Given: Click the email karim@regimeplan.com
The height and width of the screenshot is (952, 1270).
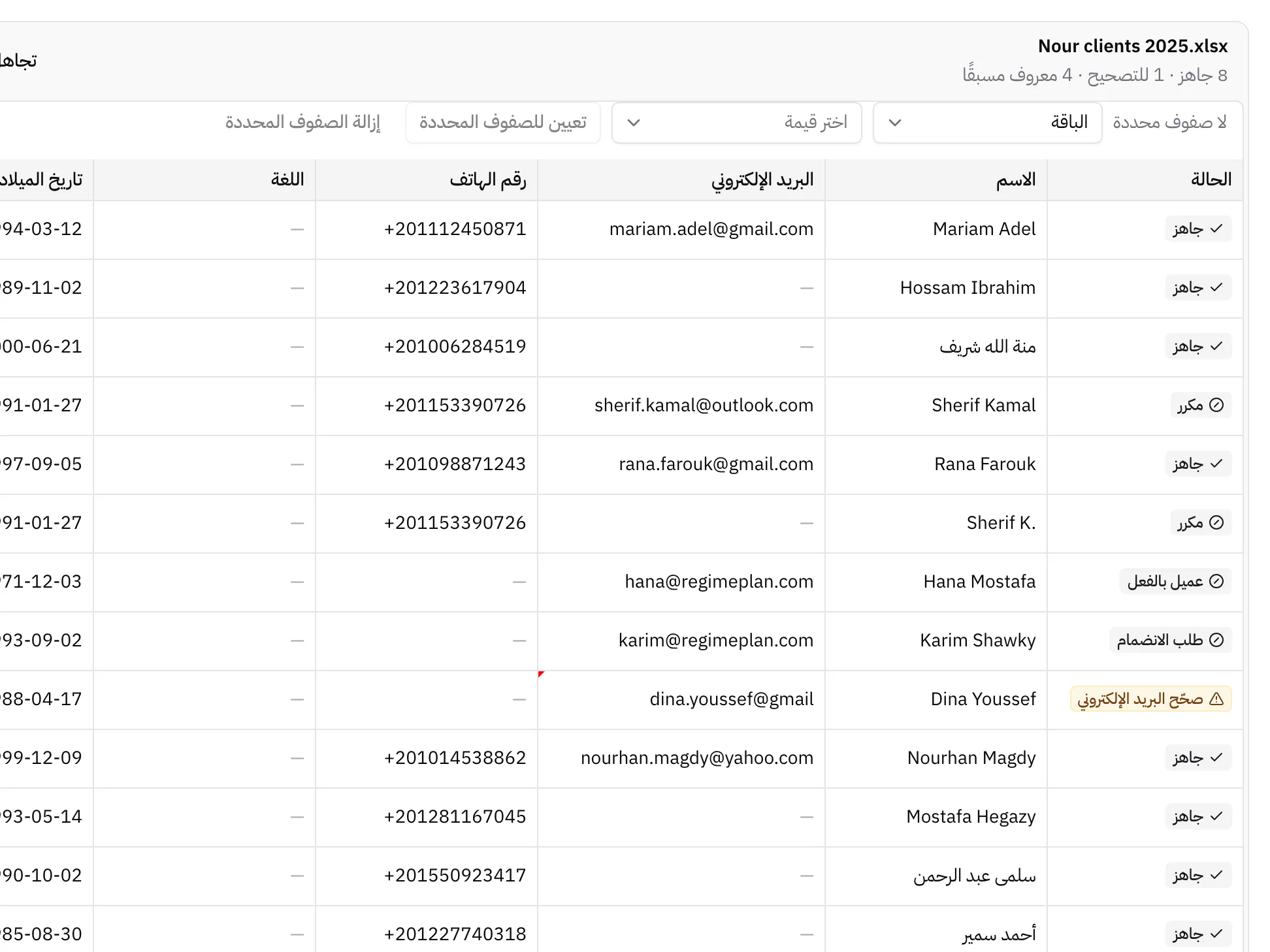Looking at the screenshot, I should [x=716, y=641].
